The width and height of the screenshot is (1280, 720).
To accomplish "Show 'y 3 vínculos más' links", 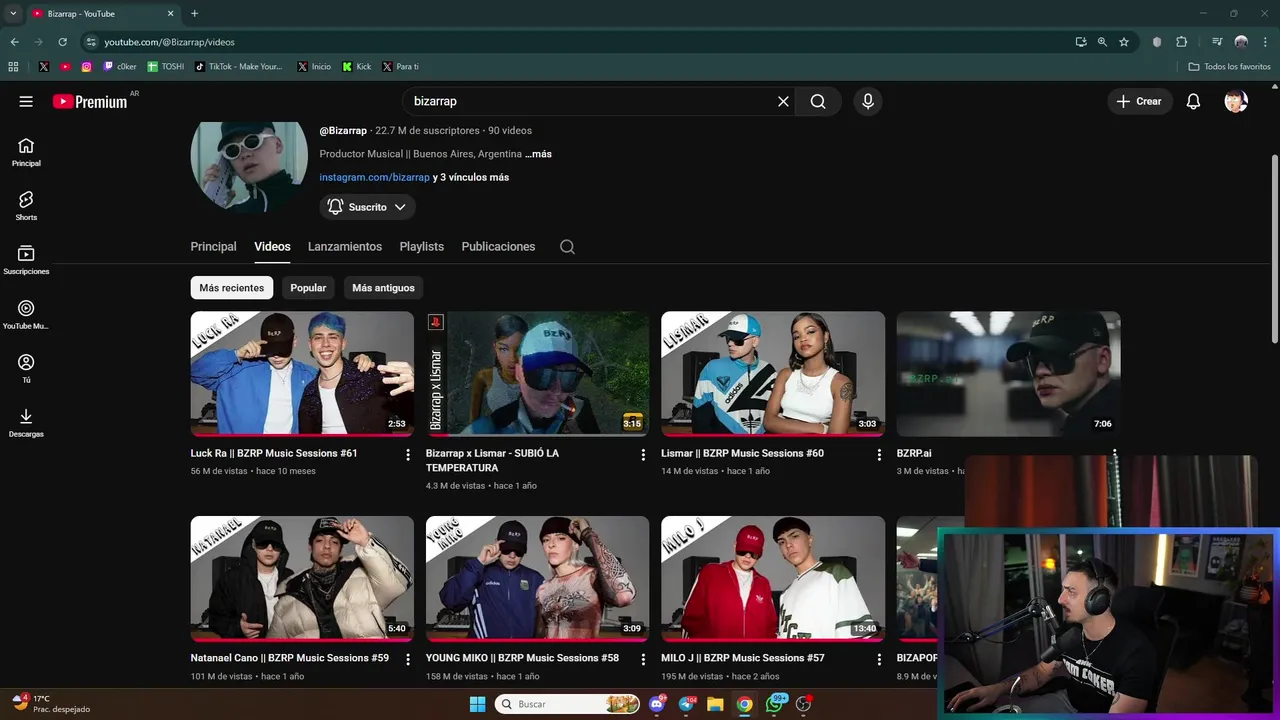I will [471, 177].
